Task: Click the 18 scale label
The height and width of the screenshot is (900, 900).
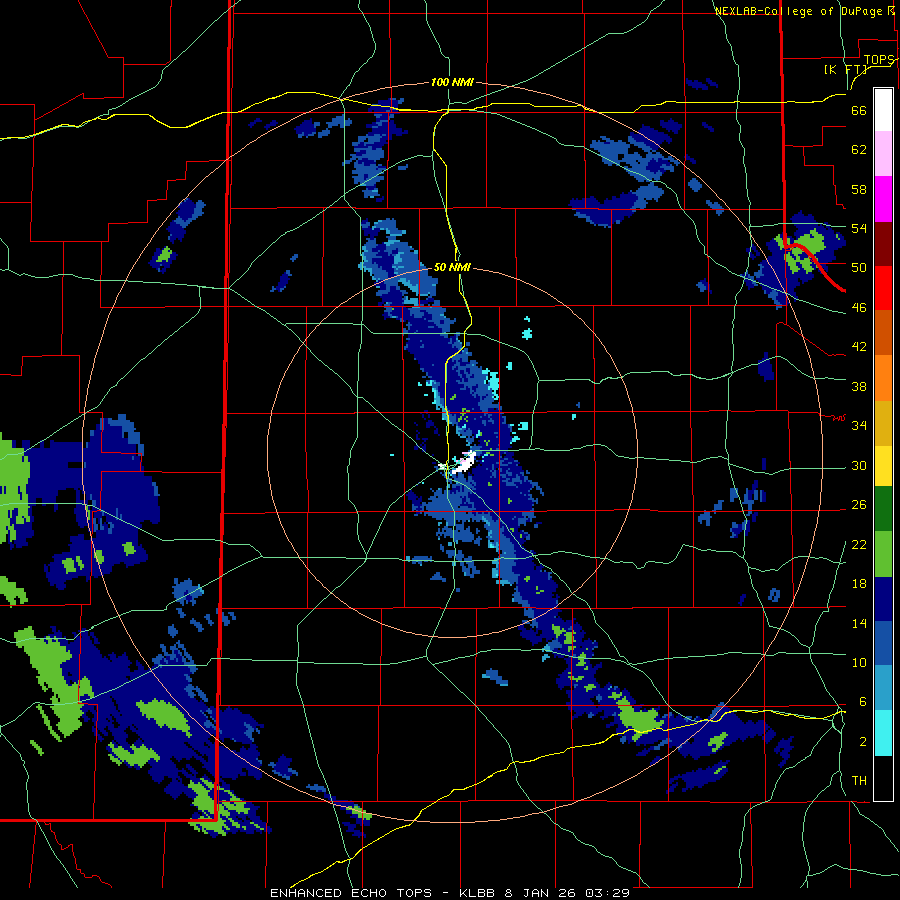Action: click(859, 584)
